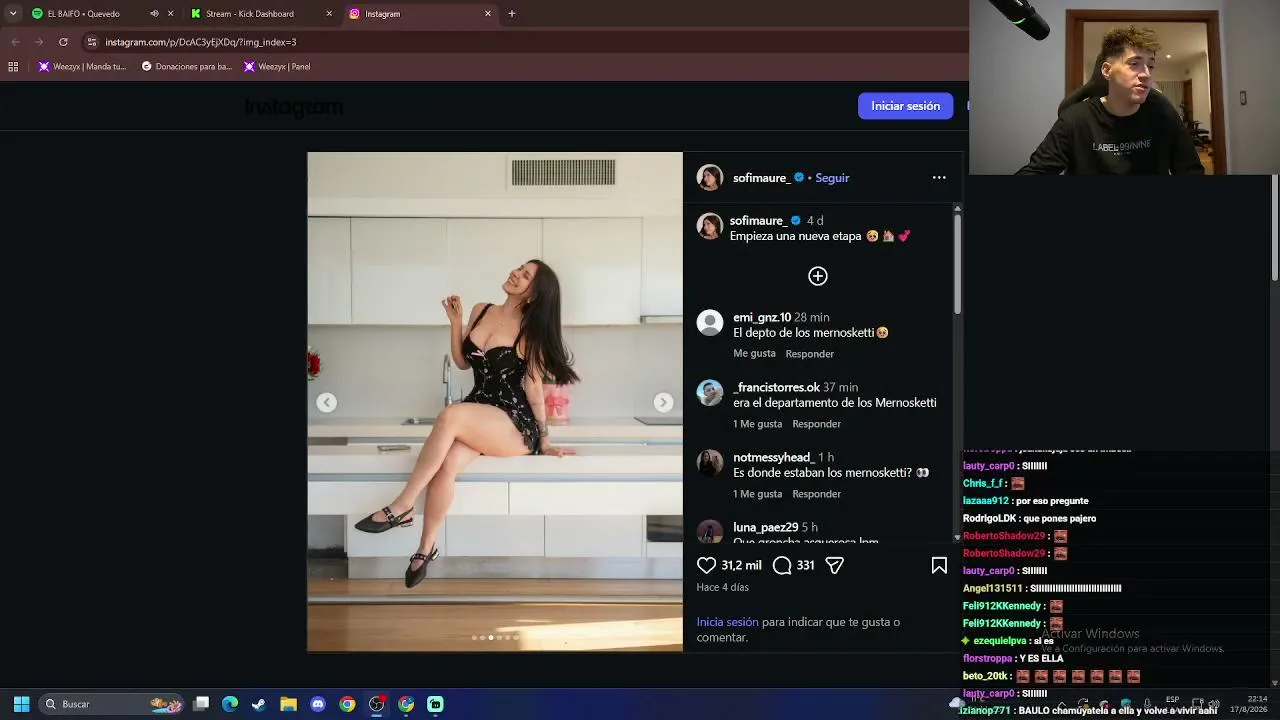Viewport: 1280px width, 720px height.
Task: Reply to _francistorres.ok's comment
Action: pos(817,424)
